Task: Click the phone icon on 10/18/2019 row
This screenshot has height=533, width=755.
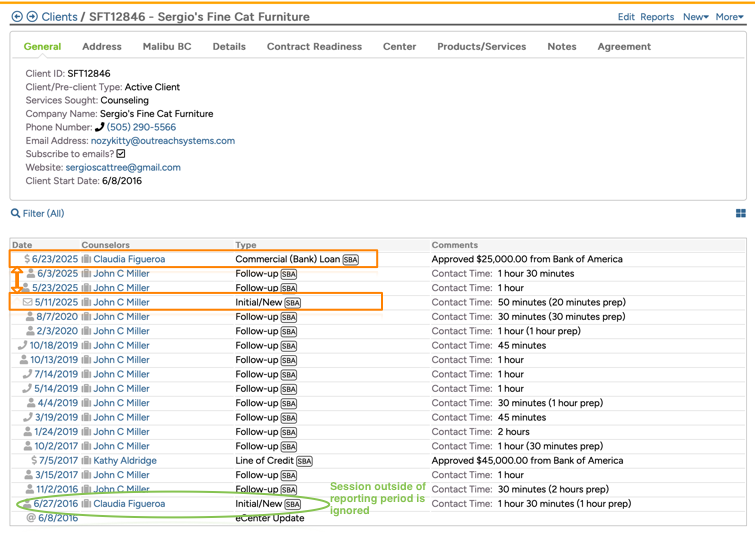Action: click(x=23, y=346)
